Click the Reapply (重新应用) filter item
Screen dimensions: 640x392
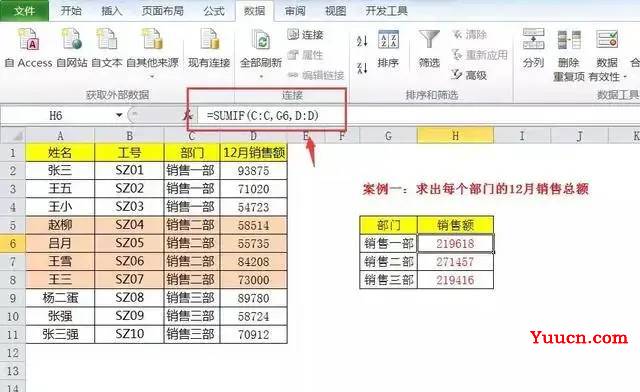pyautogui.click(x=480, y=55)
